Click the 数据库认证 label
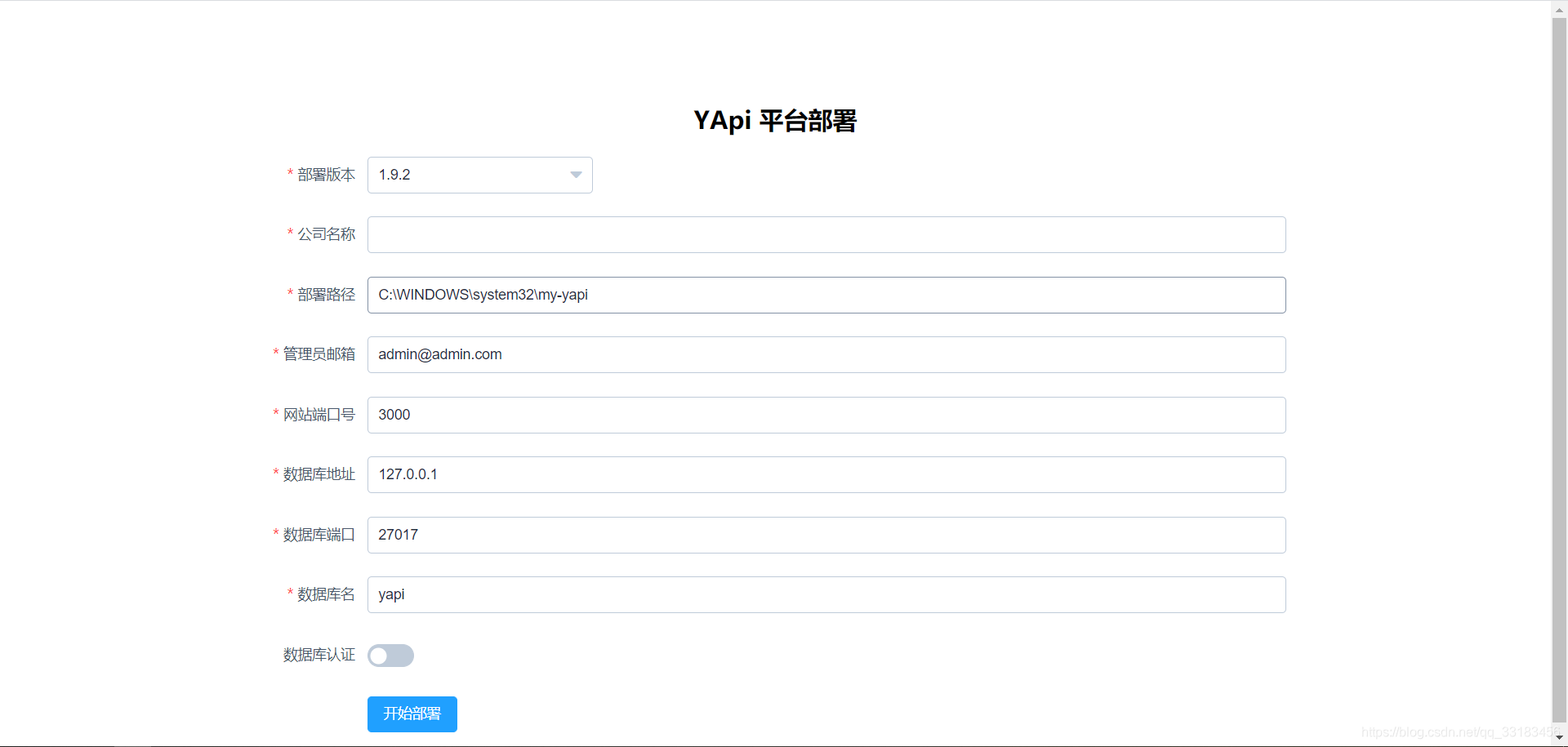Screen dimensions: 1568x747 pyautogui.click(x=318, y=655)
